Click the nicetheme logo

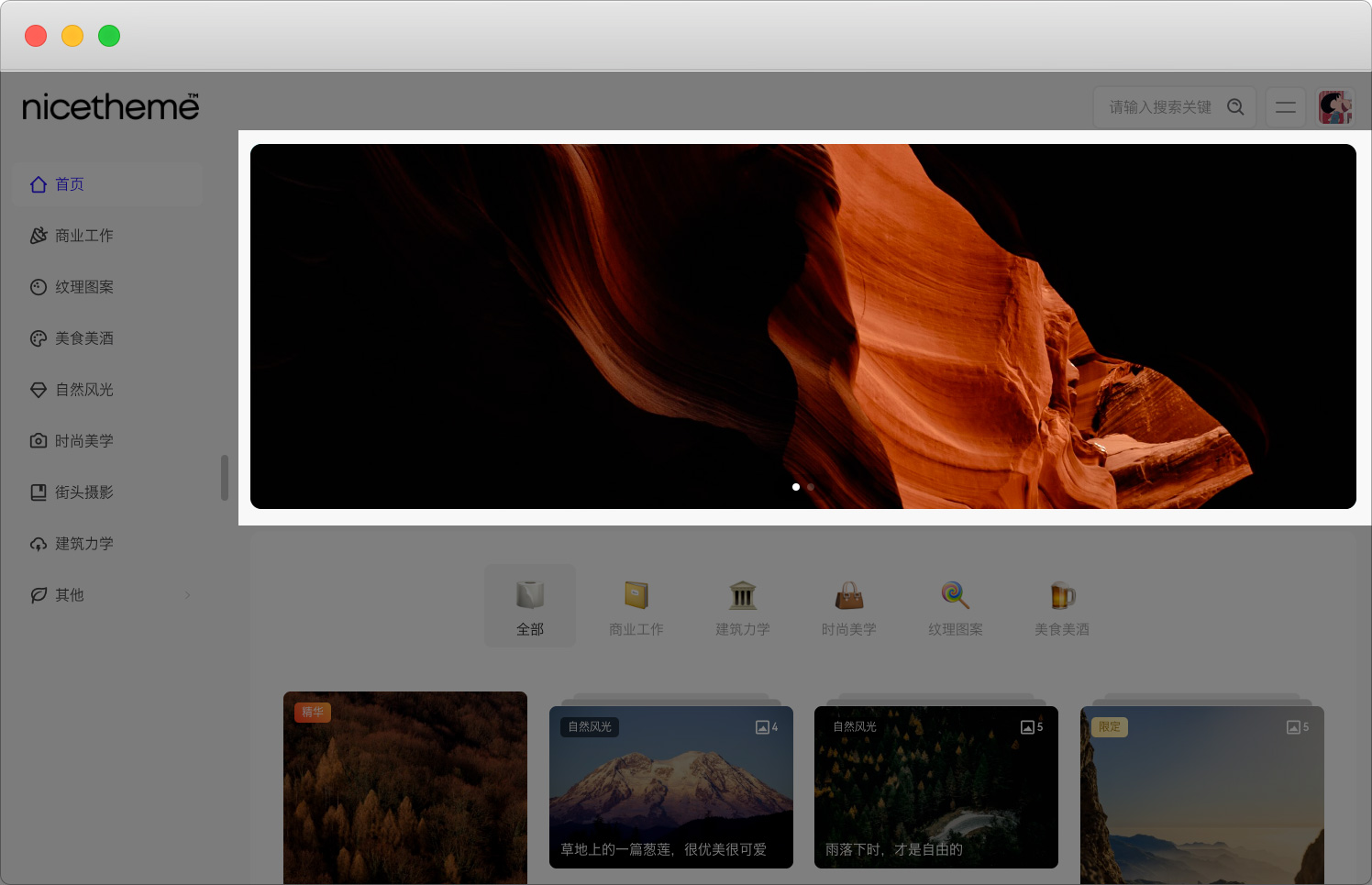[x=111, y=107]
